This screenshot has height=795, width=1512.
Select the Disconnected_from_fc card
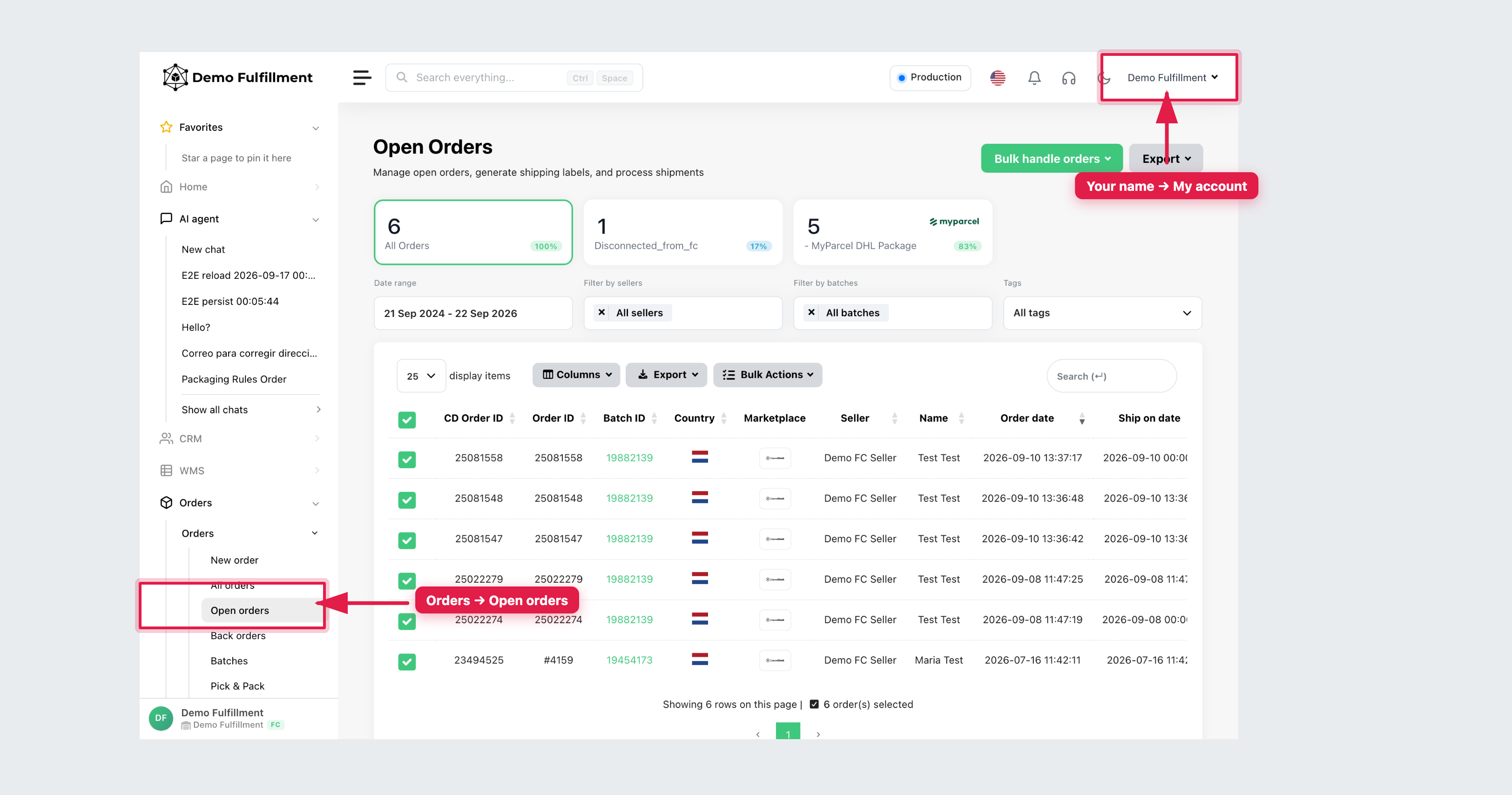[682, 232]
